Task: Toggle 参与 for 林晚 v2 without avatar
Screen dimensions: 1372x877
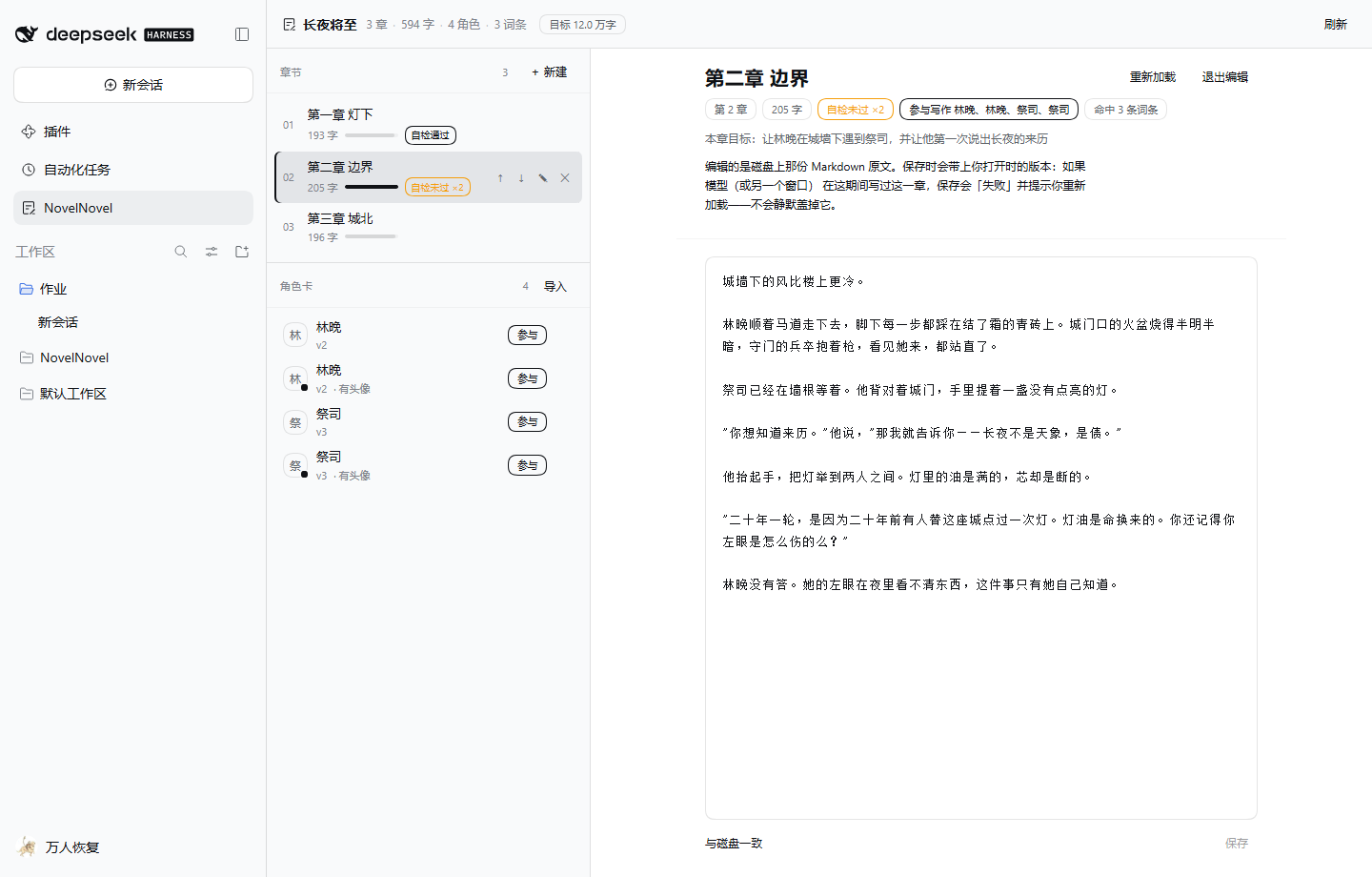Action: pos(527,336)
